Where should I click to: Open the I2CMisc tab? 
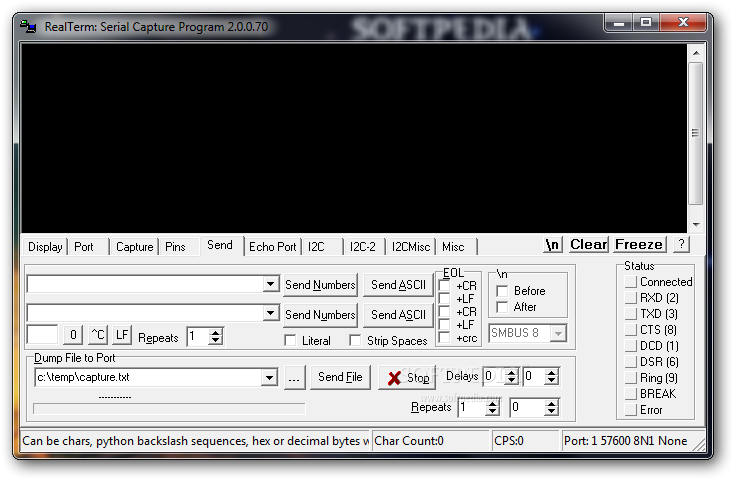click(x=411, y=247)
